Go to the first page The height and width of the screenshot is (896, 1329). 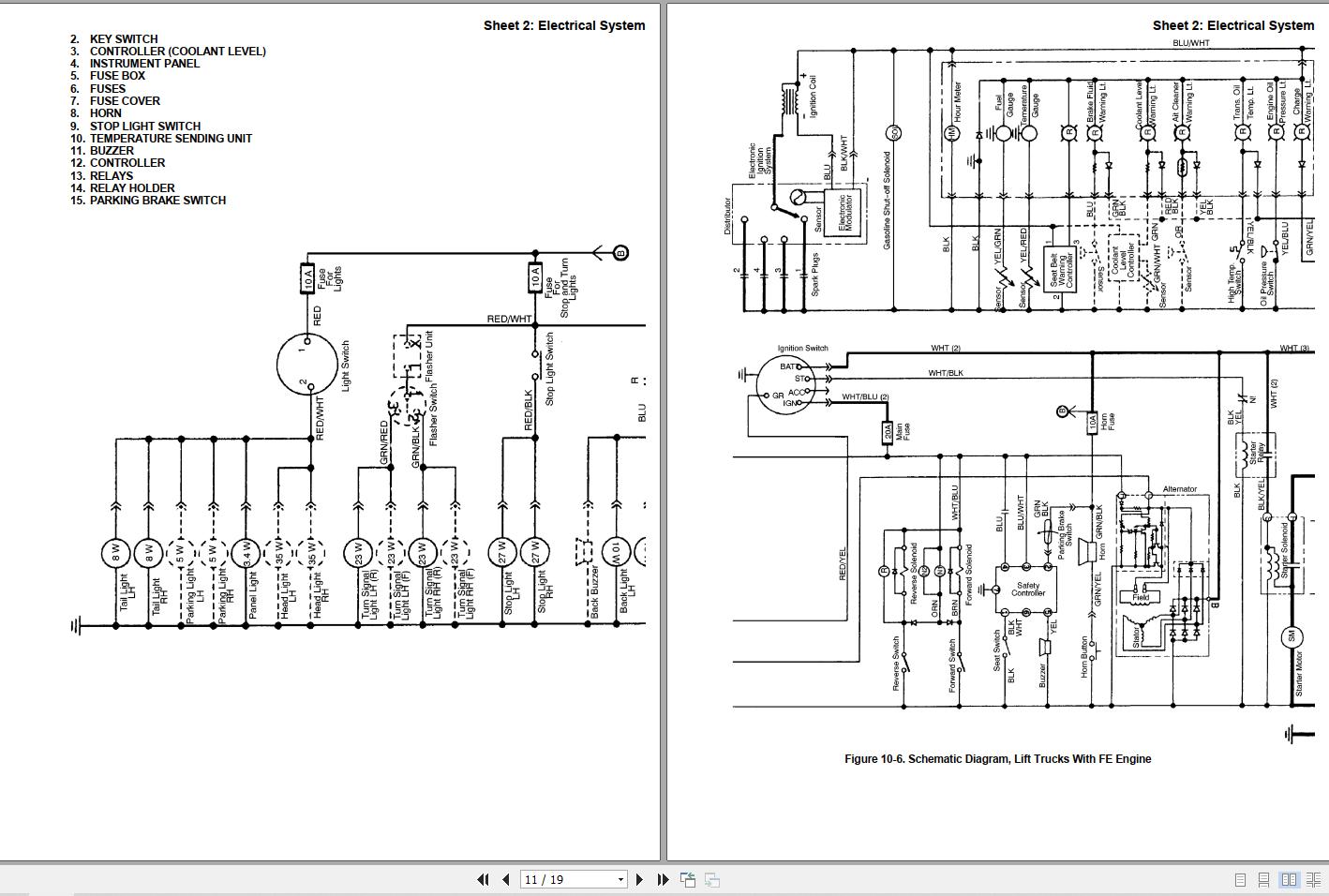[x=483, y=879]
